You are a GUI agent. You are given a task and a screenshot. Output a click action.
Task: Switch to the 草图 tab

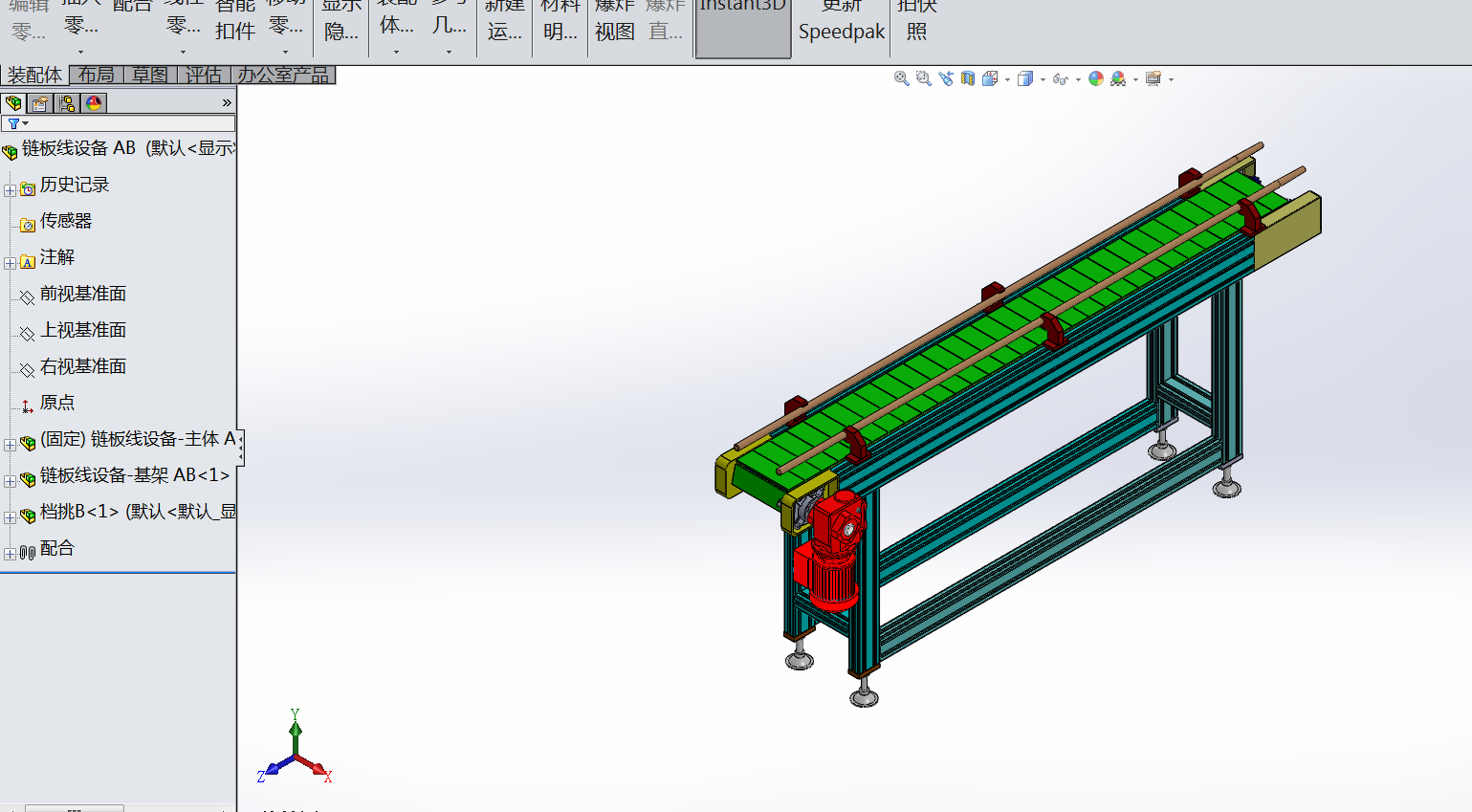(150, 75)
